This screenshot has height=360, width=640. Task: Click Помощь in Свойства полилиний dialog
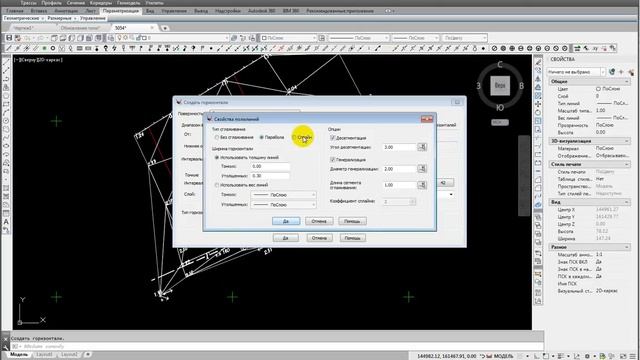[x=352, y=221]
